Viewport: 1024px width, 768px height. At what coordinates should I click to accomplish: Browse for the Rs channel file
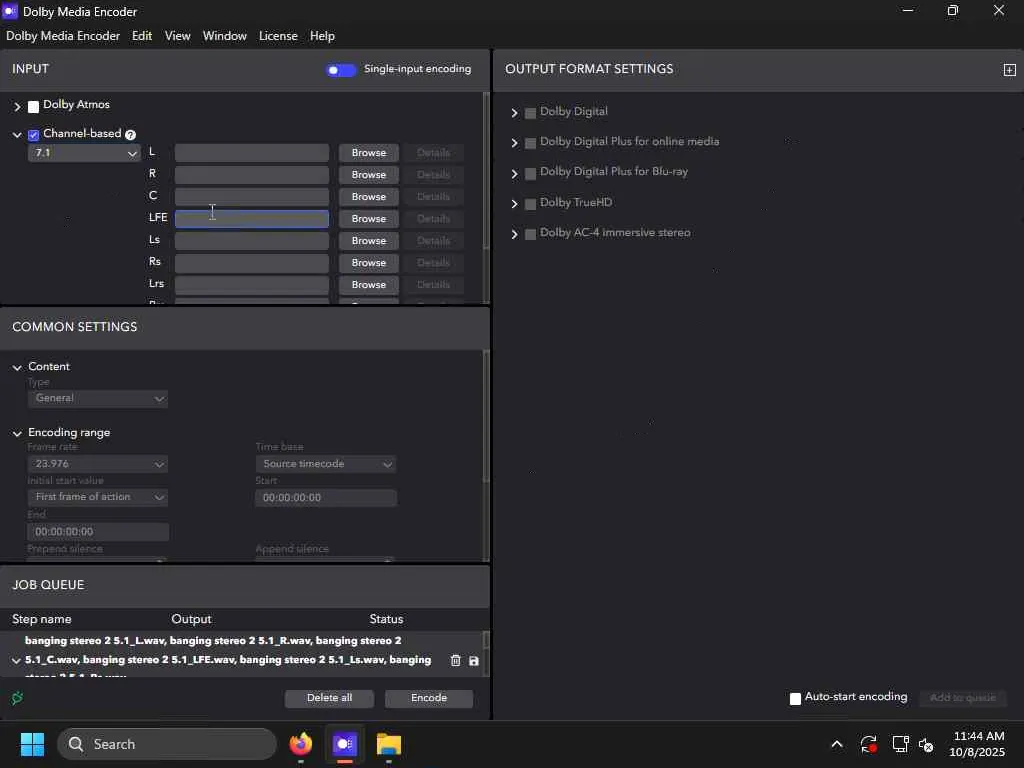368,263
